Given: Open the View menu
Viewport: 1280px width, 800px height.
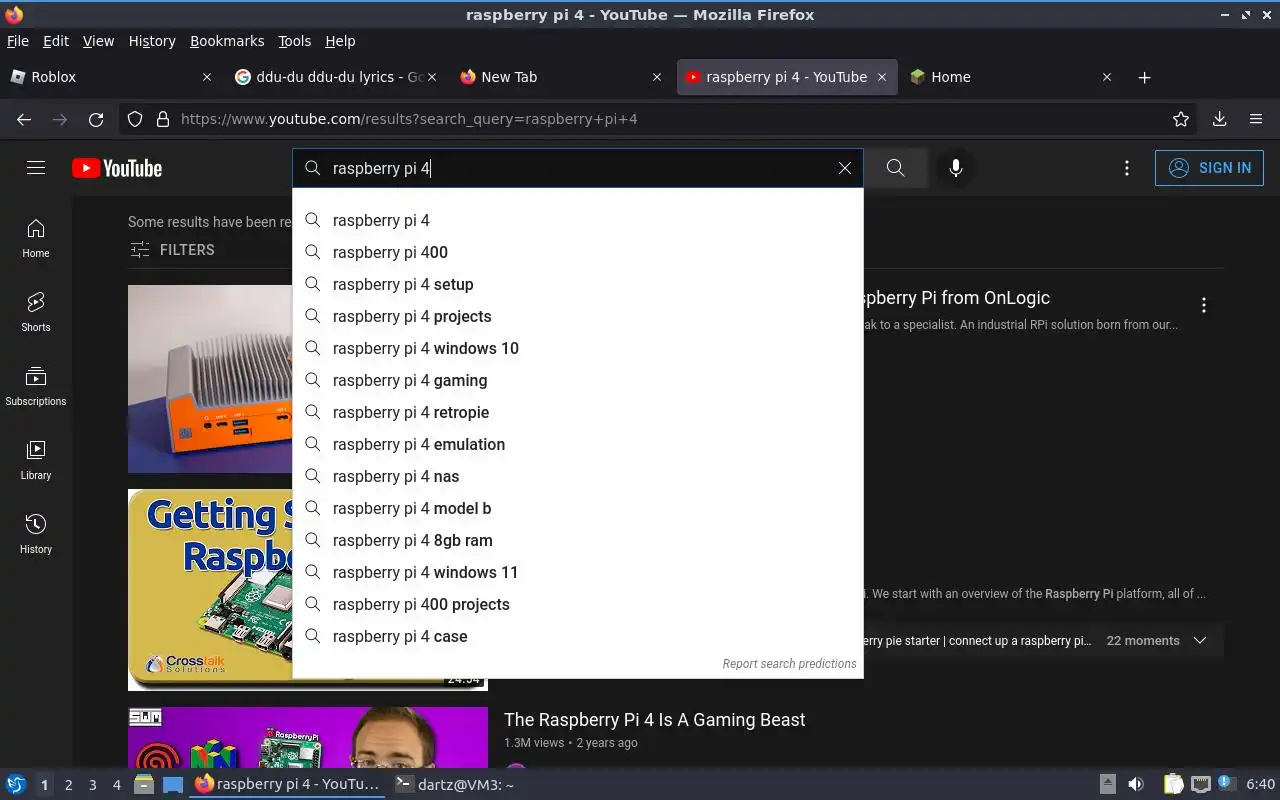Looking at the screenshot, I should point(98,41).
